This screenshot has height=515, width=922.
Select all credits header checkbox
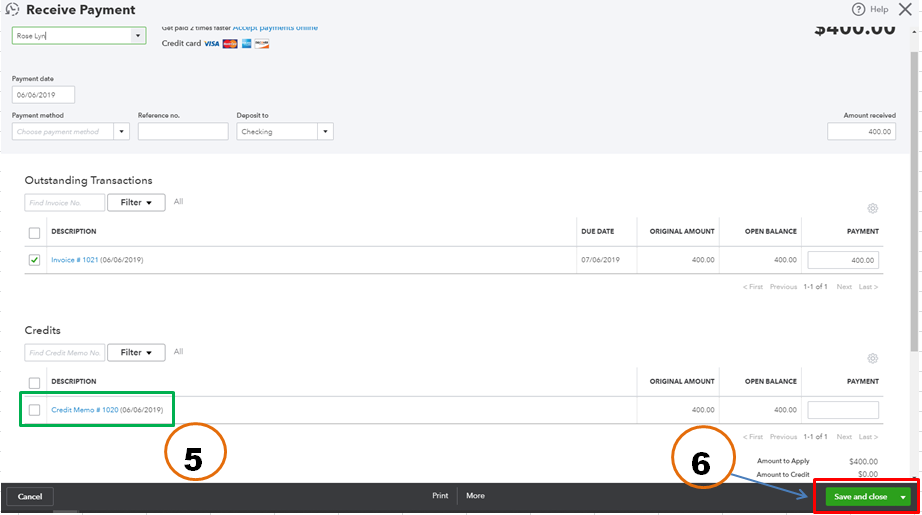35,383
